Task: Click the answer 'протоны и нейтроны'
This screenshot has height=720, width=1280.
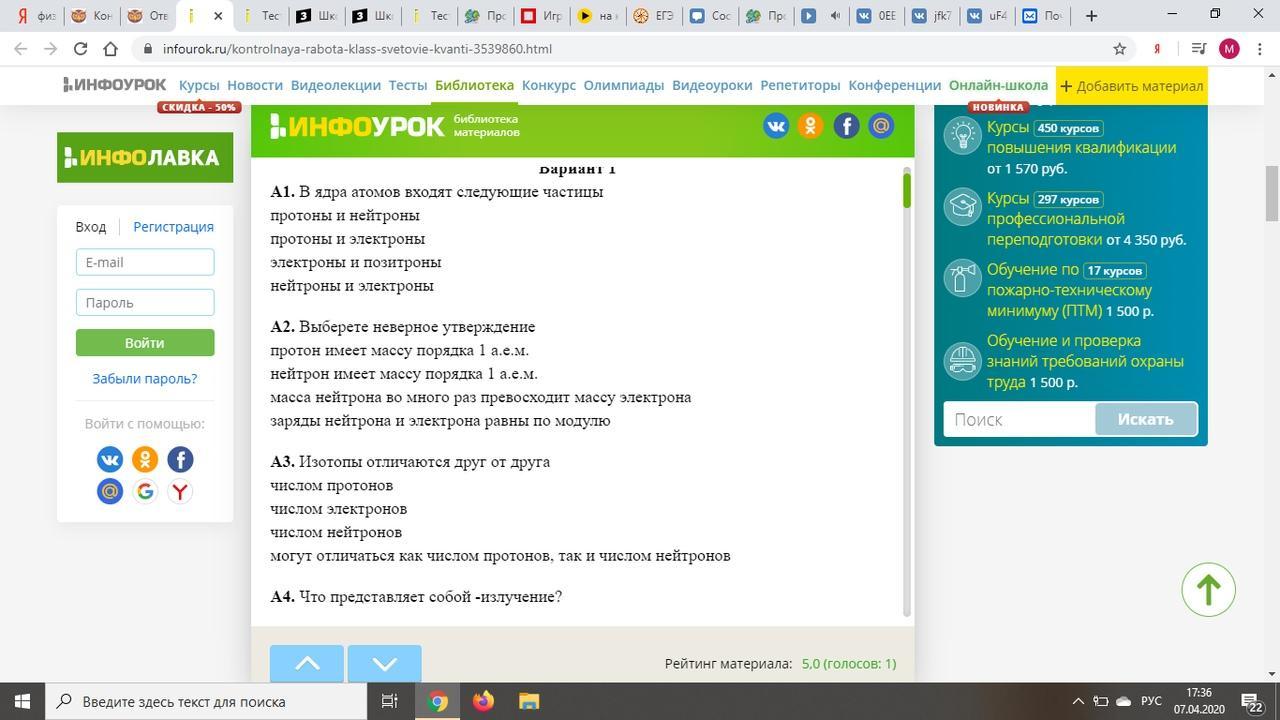Action: click(345, 215)
